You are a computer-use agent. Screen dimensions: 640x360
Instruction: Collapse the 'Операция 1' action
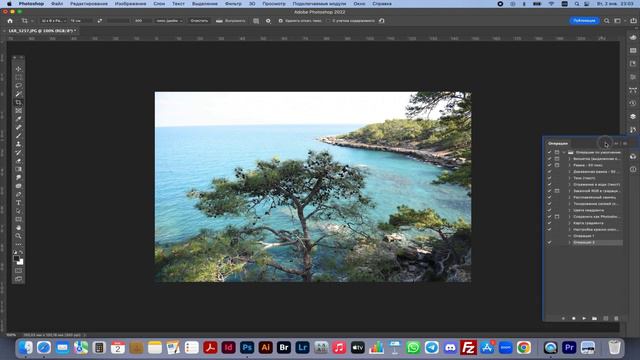569,236
